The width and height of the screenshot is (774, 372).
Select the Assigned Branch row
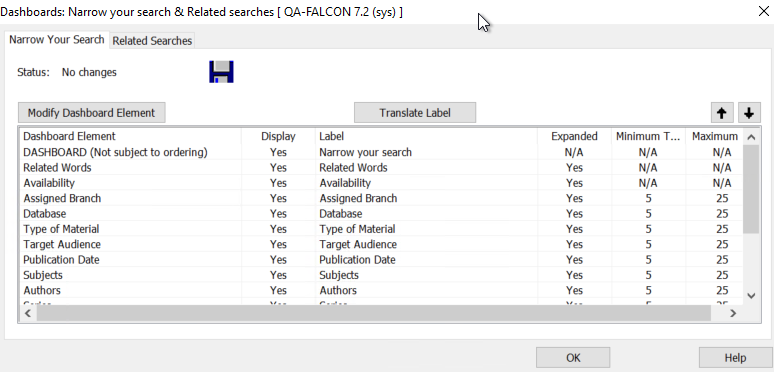click(381, 198)
